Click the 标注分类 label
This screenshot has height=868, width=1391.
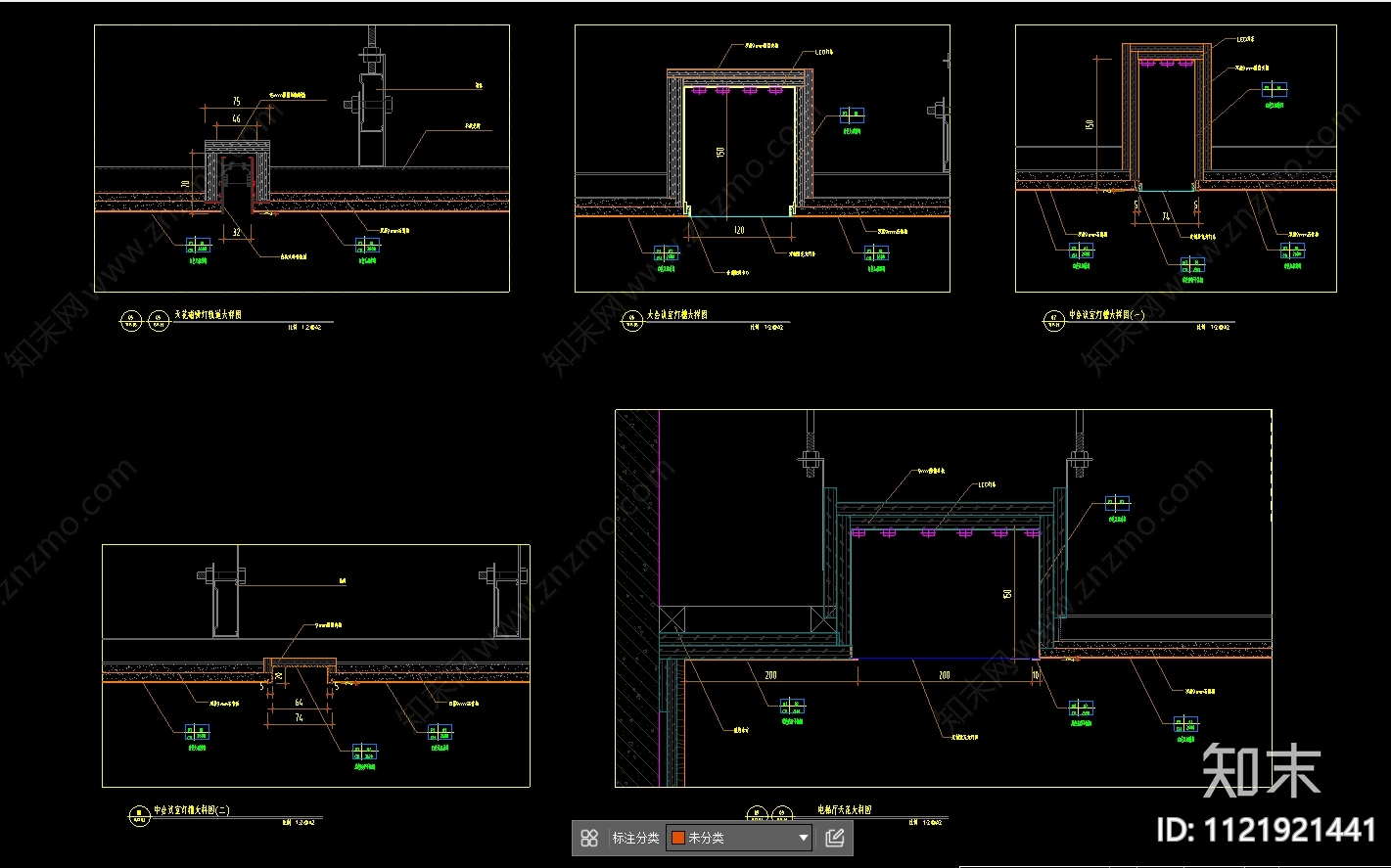635,838
